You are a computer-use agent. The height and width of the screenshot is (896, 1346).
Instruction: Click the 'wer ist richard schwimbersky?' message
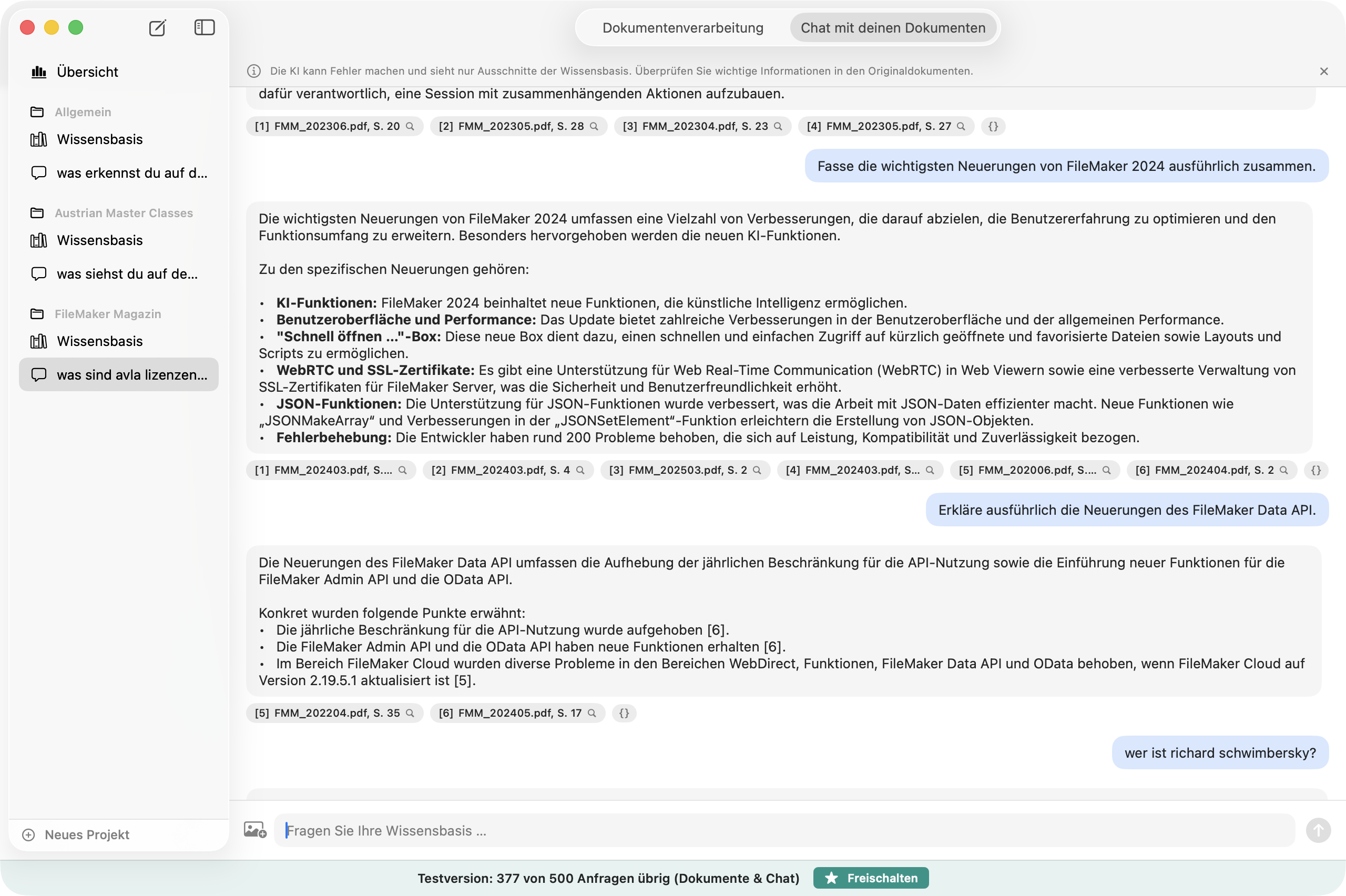coord(1220,753)
